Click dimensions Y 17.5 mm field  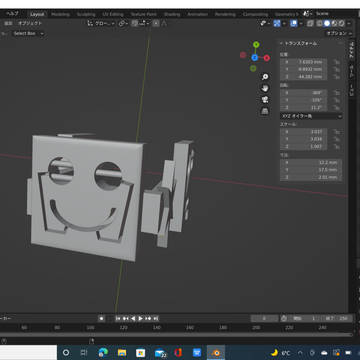click(311, 170)
